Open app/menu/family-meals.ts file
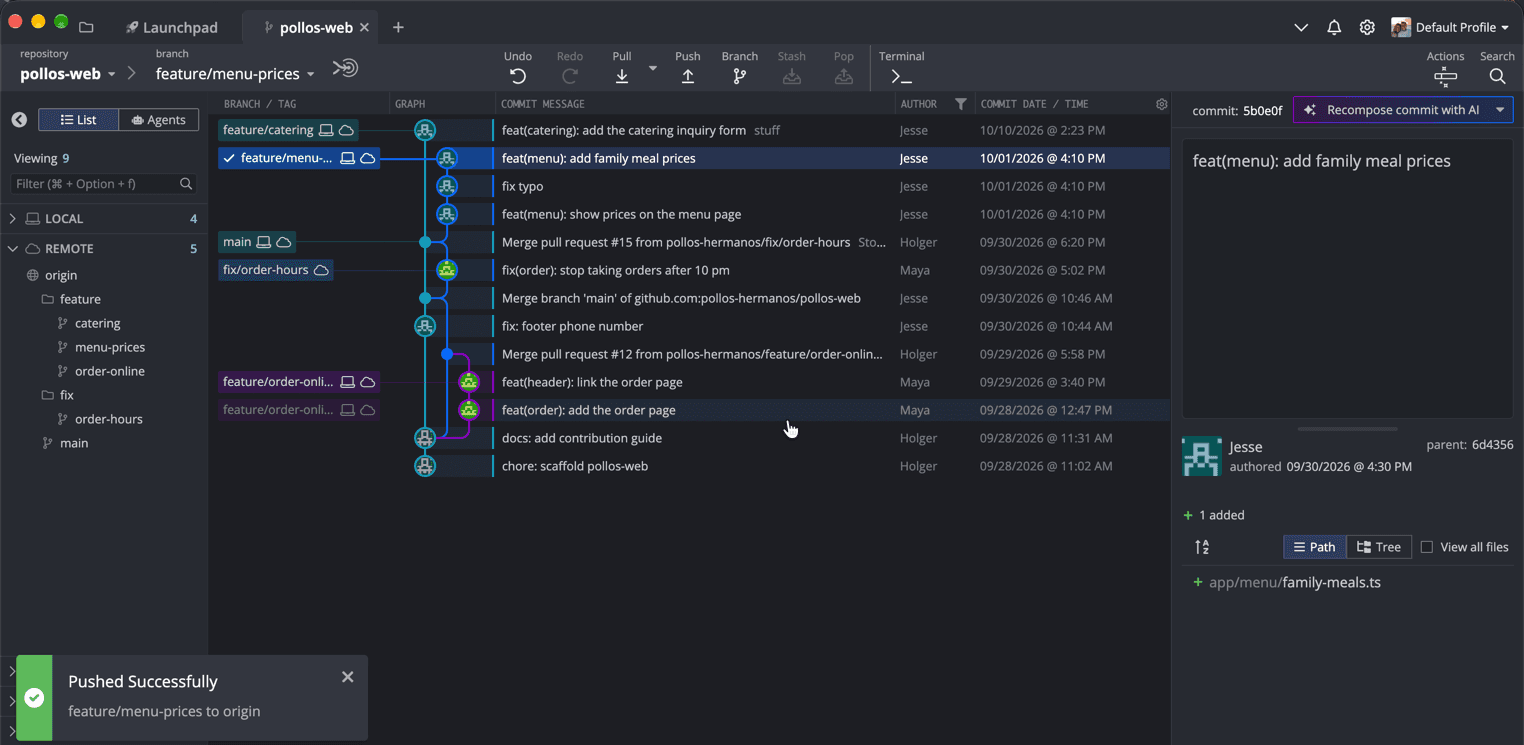The image size is (1524, 745). pos(1294,582)
